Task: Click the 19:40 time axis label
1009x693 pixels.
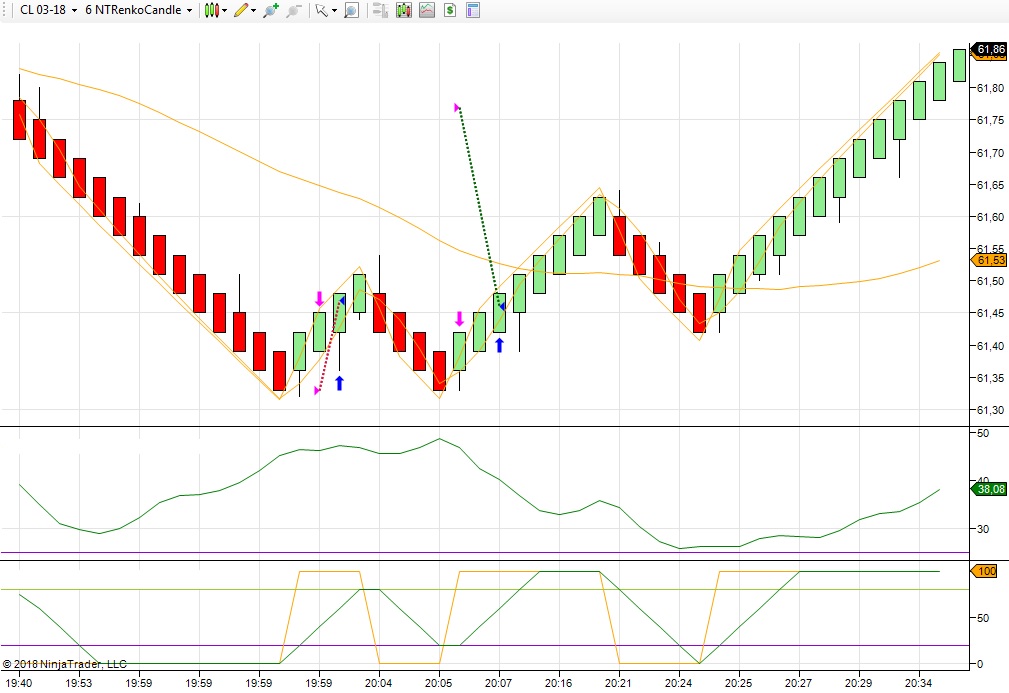Action: click(x=18, y=683)
